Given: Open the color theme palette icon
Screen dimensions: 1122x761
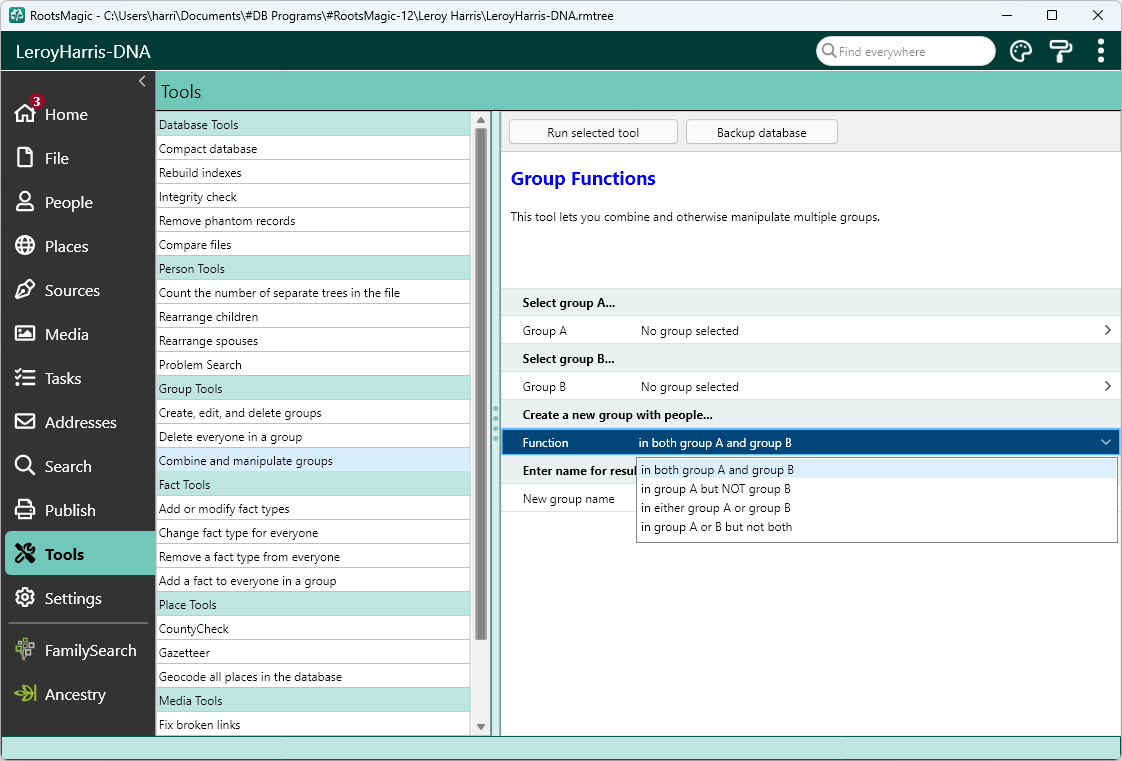Looking at the screenshot, I should (1020, 51).
